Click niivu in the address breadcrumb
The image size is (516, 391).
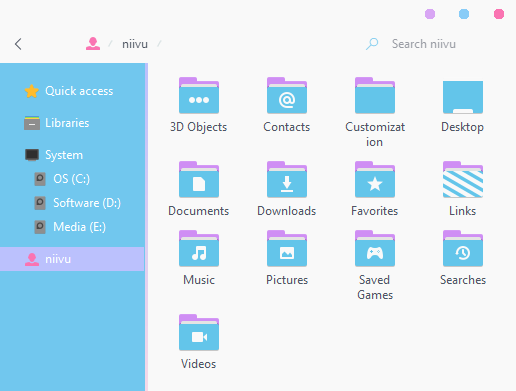(x=135, y=44)
